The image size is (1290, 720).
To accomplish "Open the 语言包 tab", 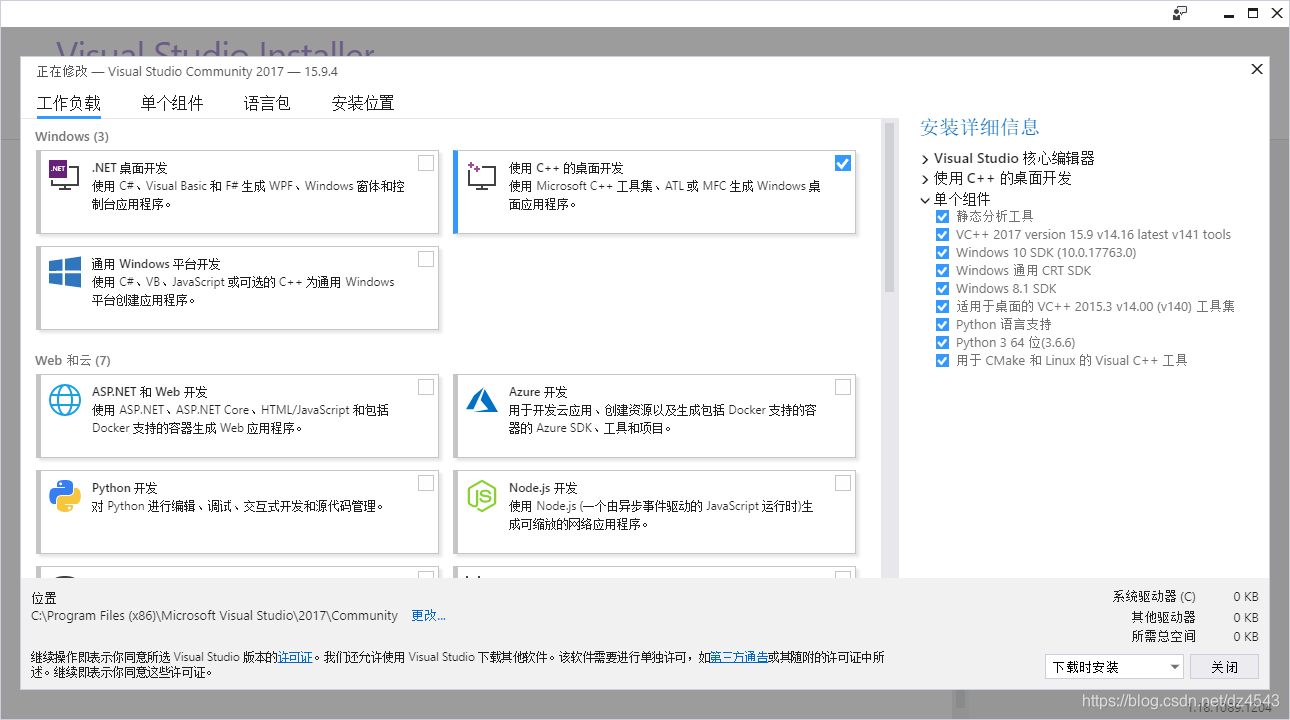I will (267, 103).
